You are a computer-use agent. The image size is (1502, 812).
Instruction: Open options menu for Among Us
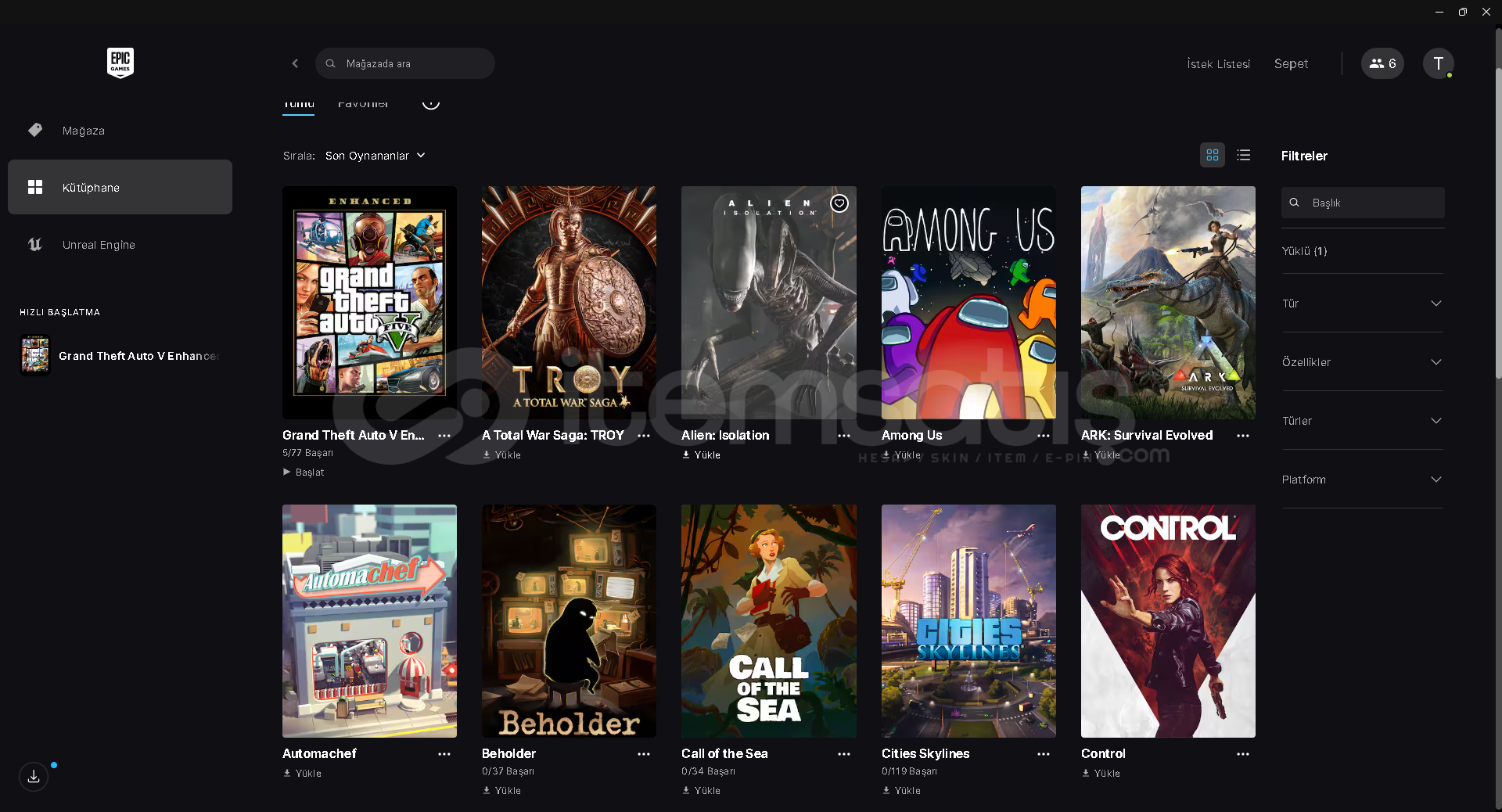1044,436
